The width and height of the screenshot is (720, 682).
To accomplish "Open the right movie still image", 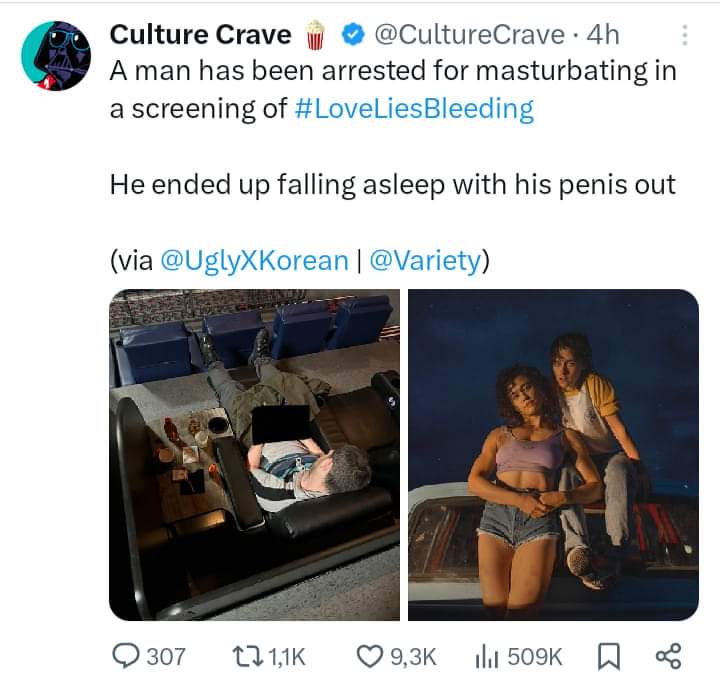I will [x=553, y=454].
